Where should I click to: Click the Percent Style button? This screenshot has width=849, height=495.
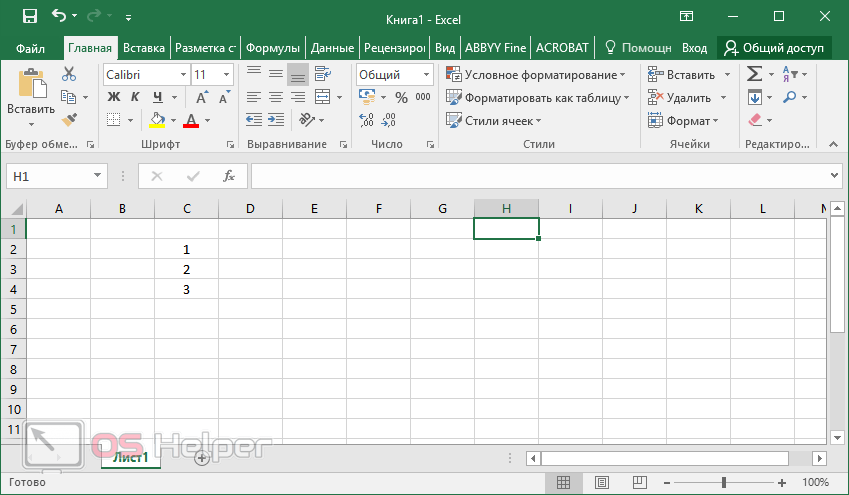coord(401,98)
